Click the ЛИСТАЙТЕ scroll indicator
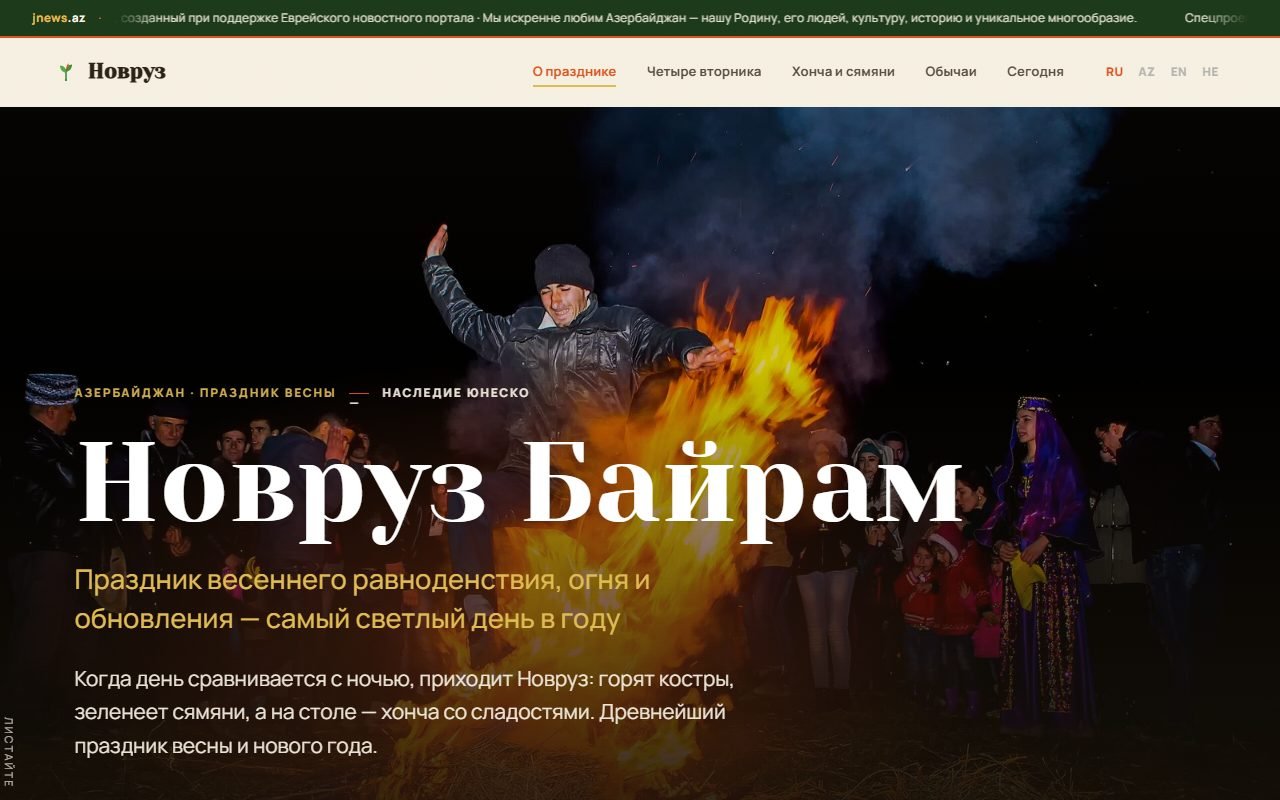1280x800 pixels. [x=9, y=750]
